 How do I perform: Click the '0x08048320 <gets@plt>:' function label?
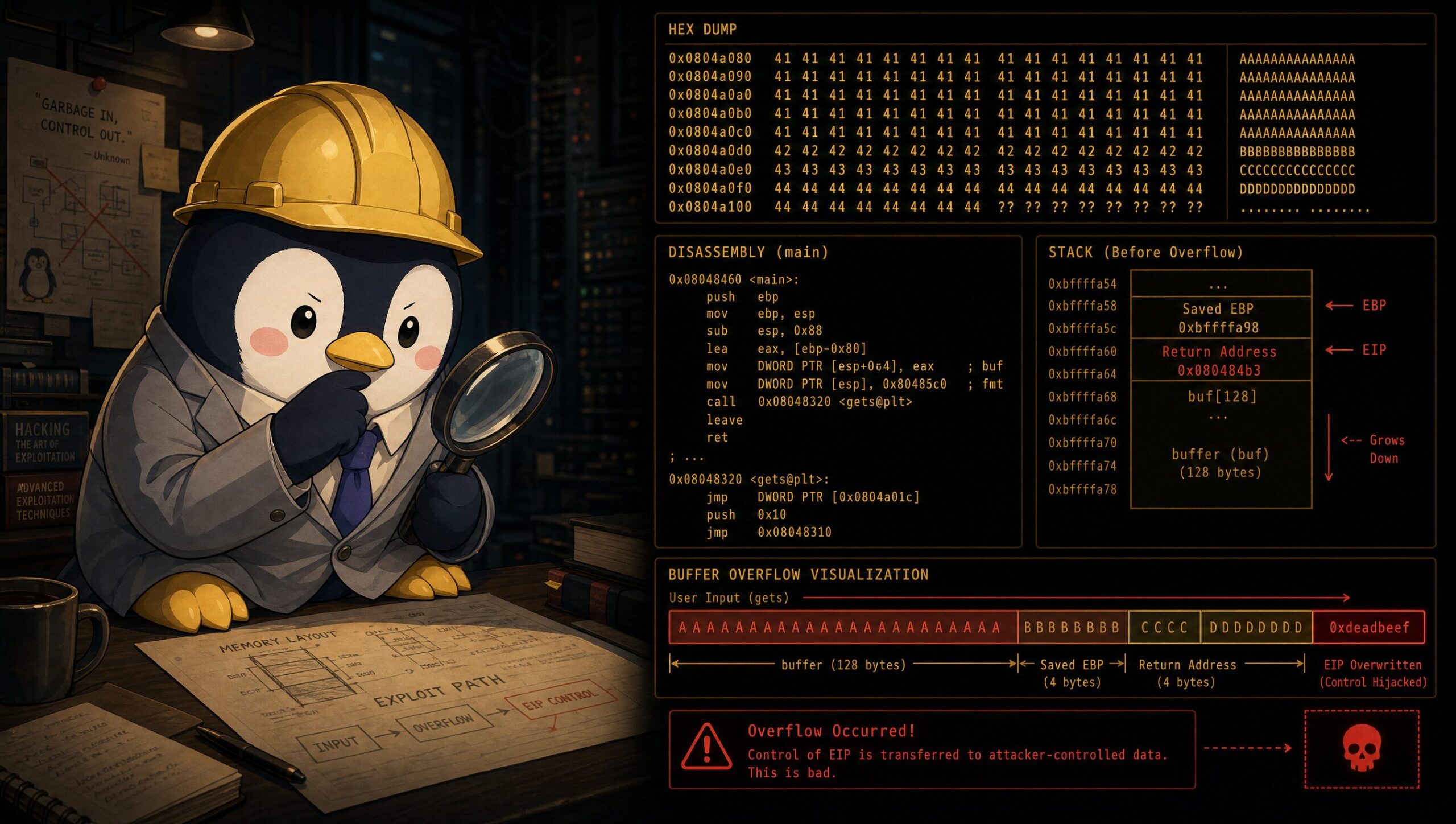click(749, 479)
